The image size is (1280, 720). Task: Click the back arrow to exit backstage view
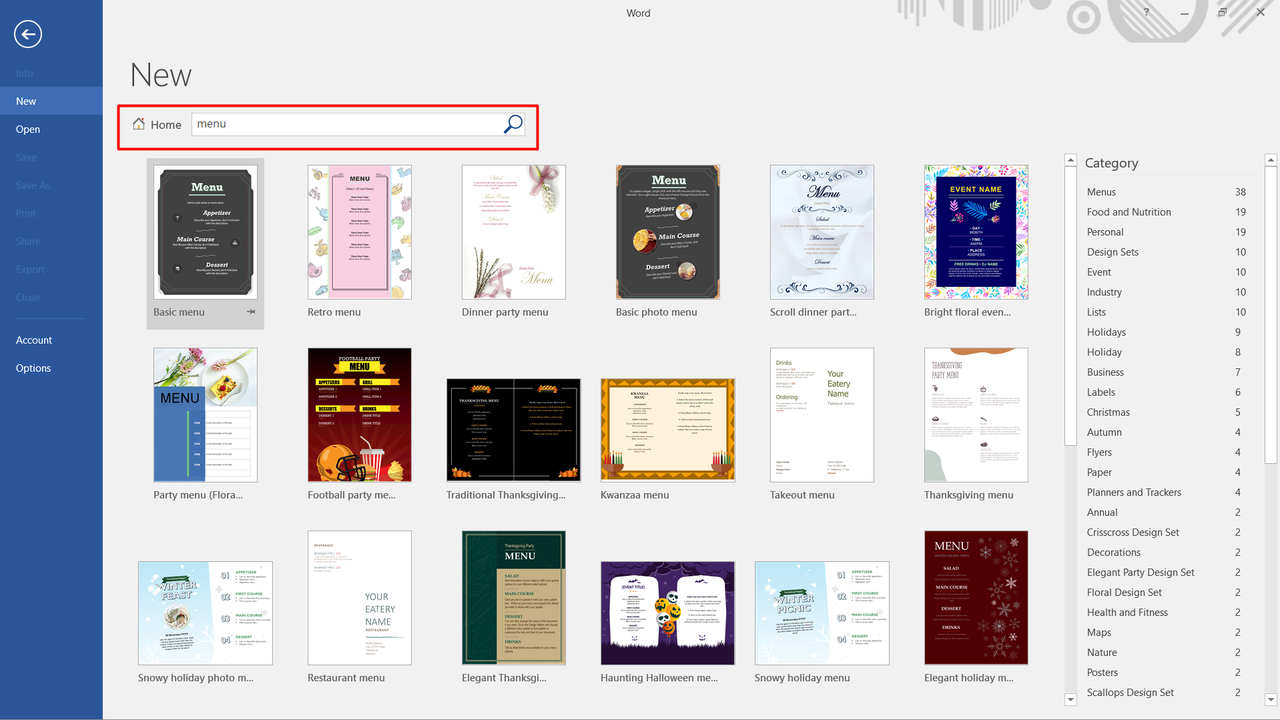click(27, 34)
